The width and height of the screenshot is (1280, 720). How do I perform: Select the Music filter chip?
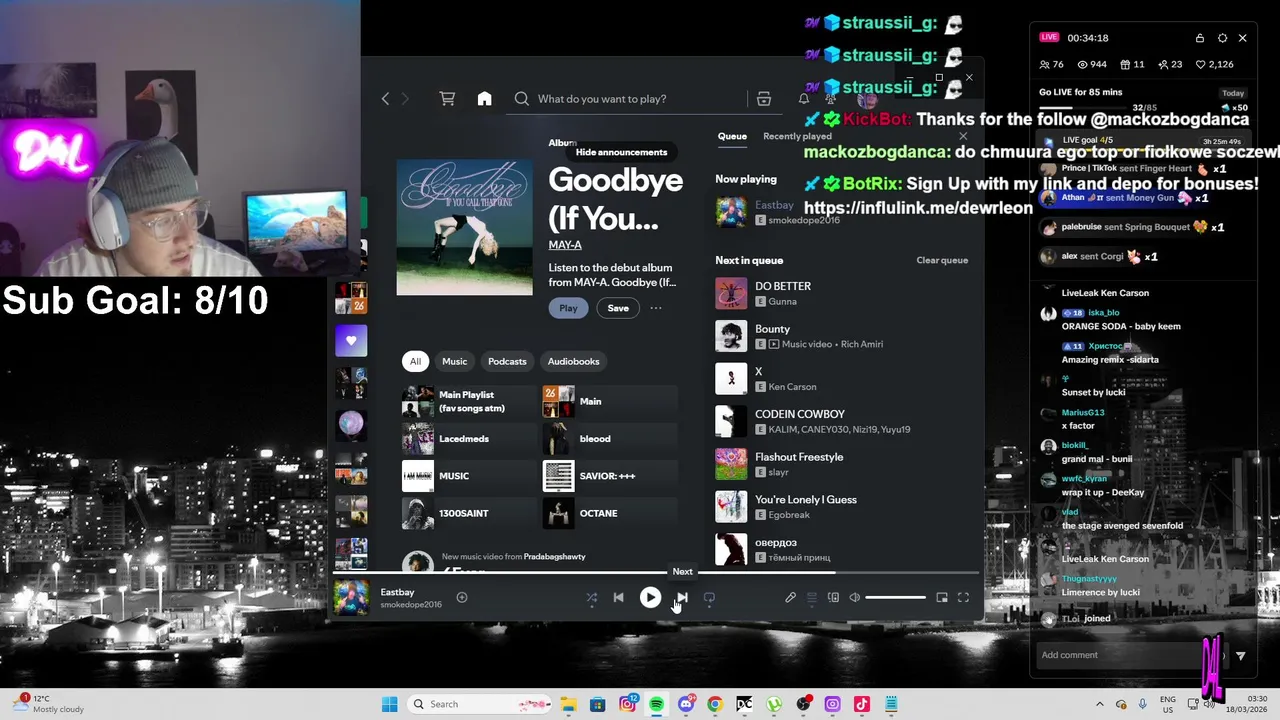point(454,361)
